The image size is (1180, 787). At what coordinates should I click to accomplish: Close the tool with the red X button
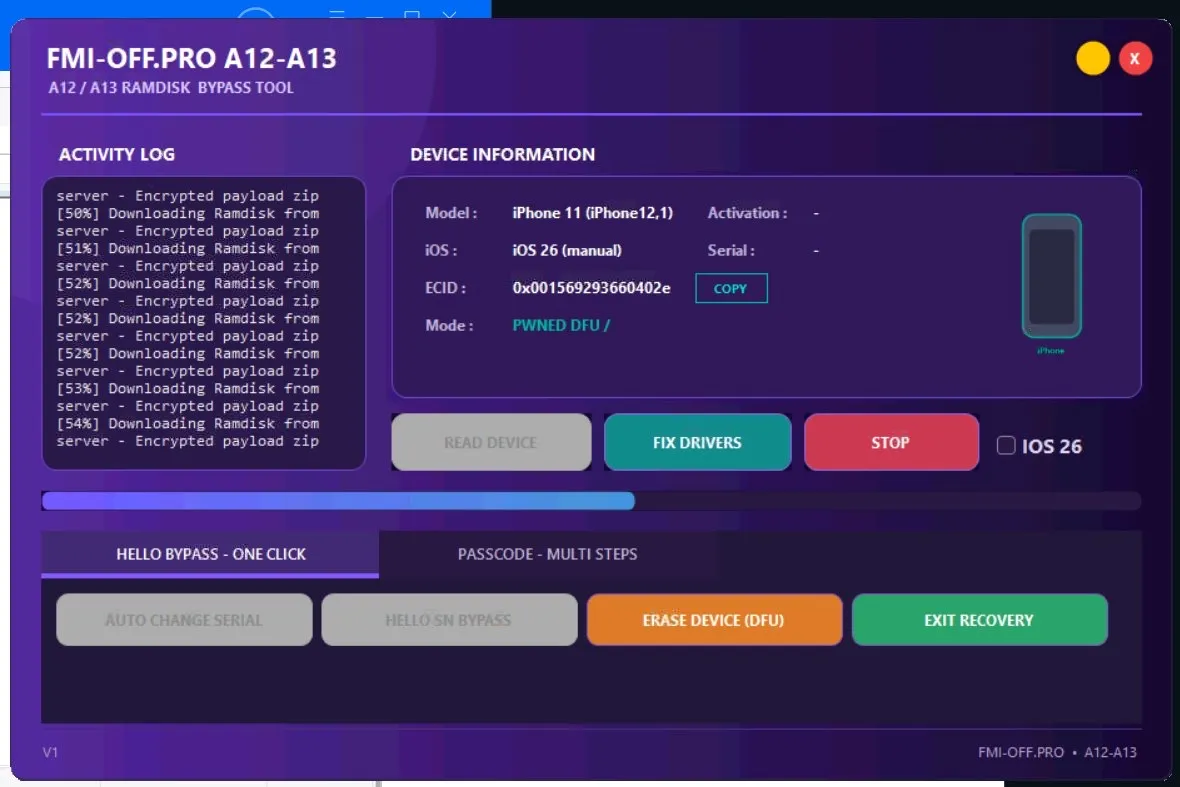tap(1135, 59)
